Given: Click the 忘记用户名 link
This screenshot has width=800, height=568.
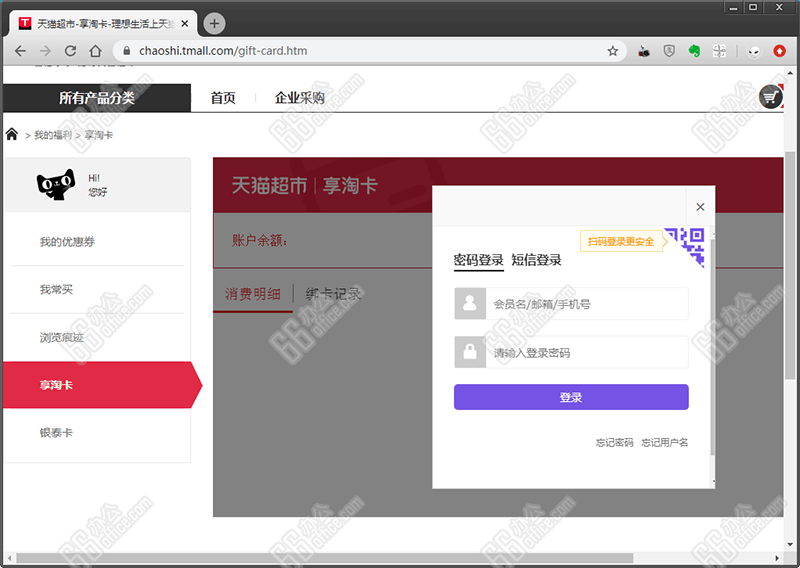Looking at the screenshot, I should pos(665,442).
